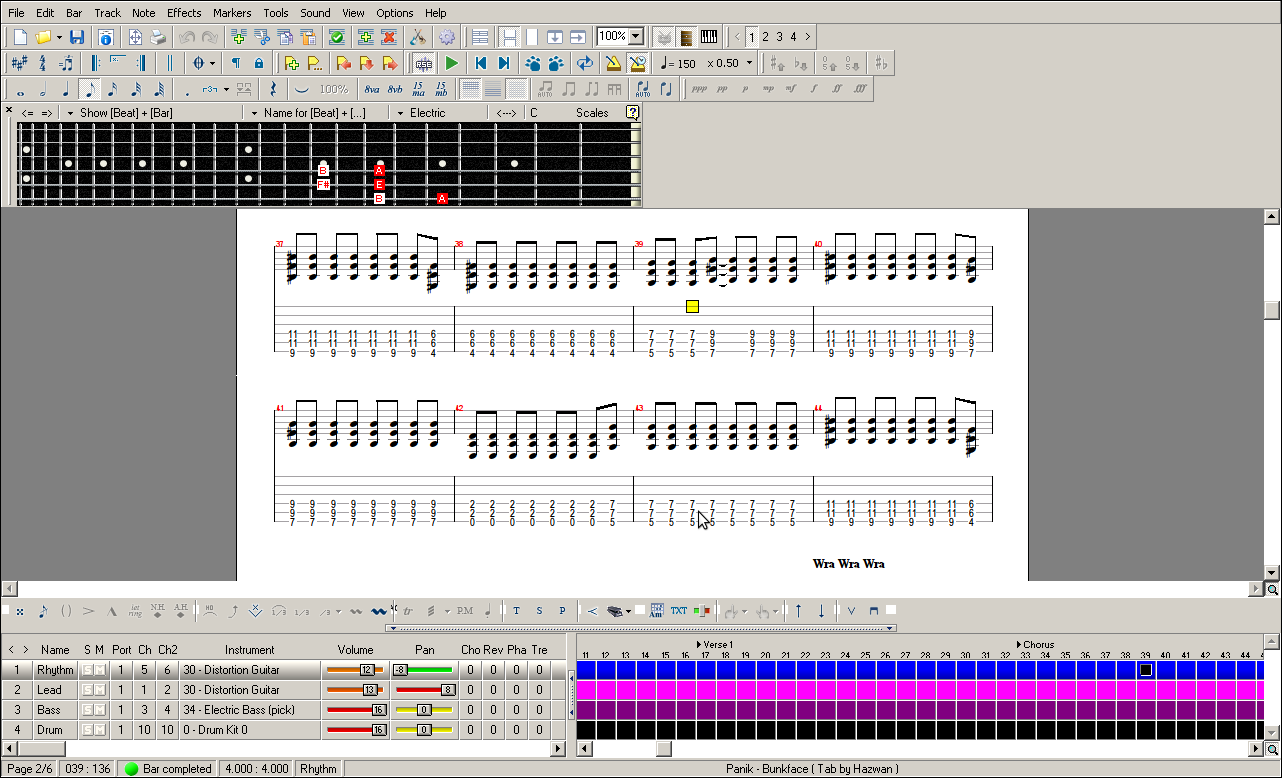Insert a section marker with paragraph icon
Image resolution: width=1282 pixels, height=778 pixels.
(236, 63)
